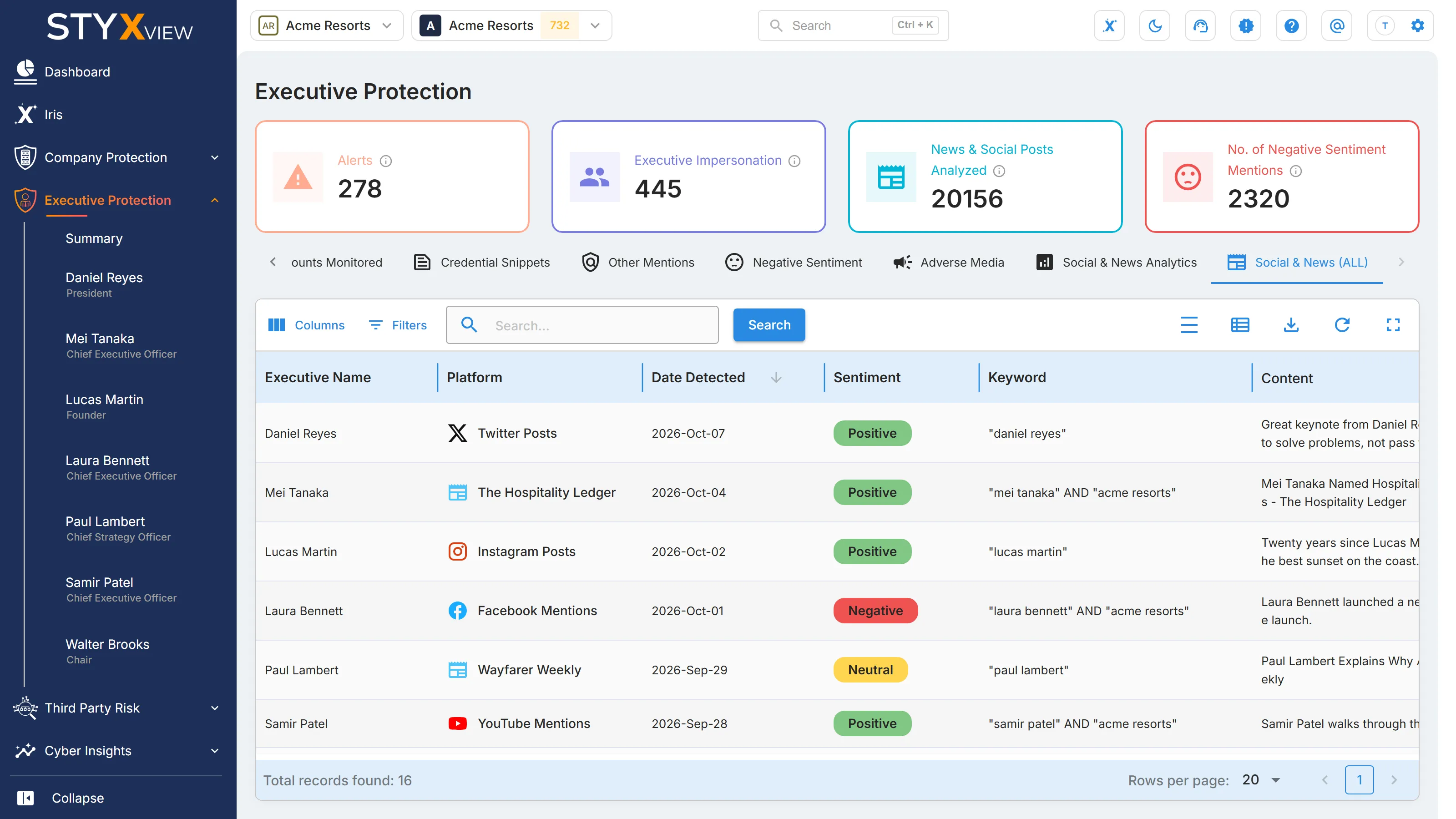Sort by Date Detected arrow
1456x819 pixels.
776,378
